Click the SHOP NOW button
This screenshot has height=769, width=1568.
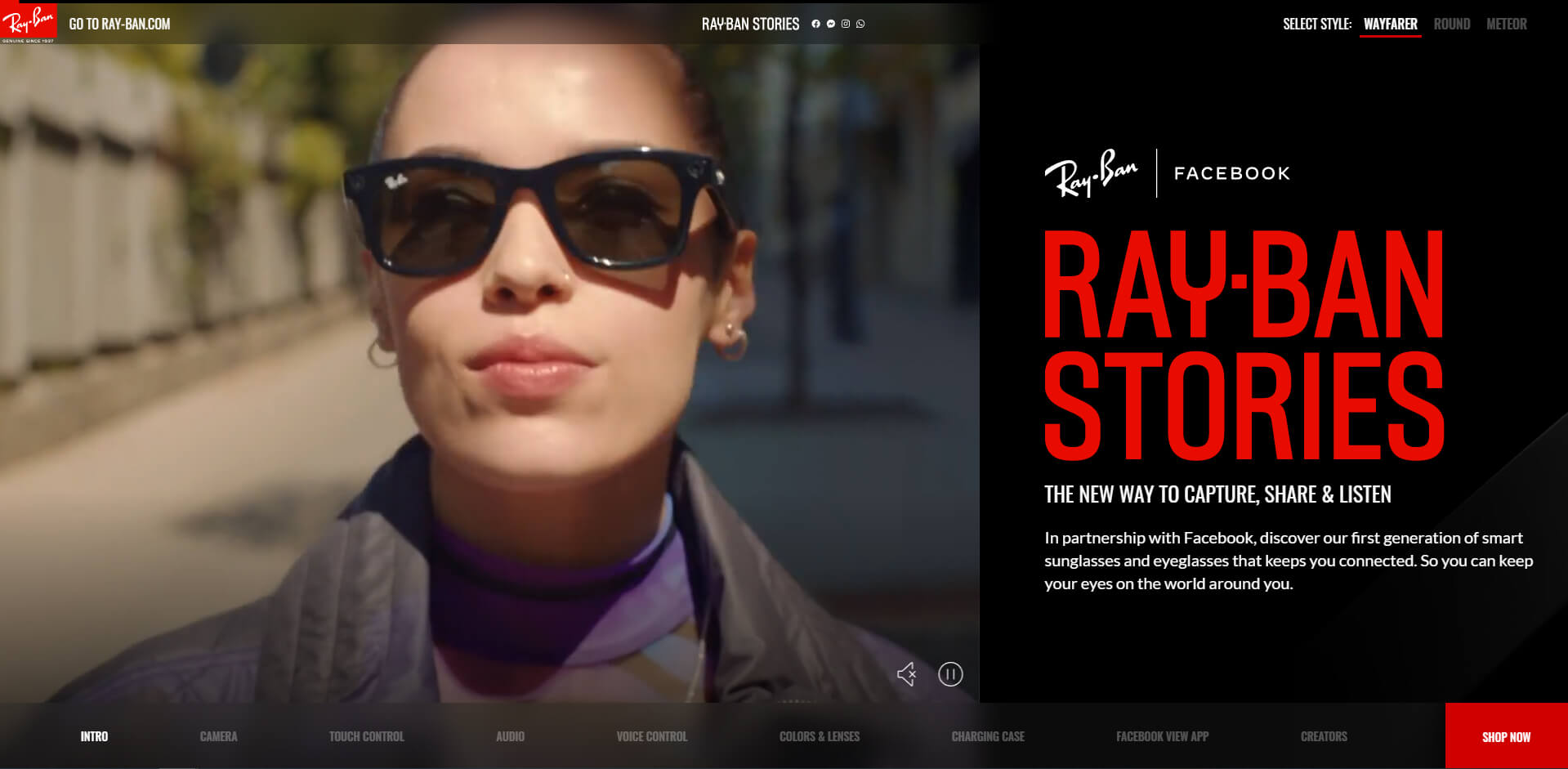(x=1506, y=735)
